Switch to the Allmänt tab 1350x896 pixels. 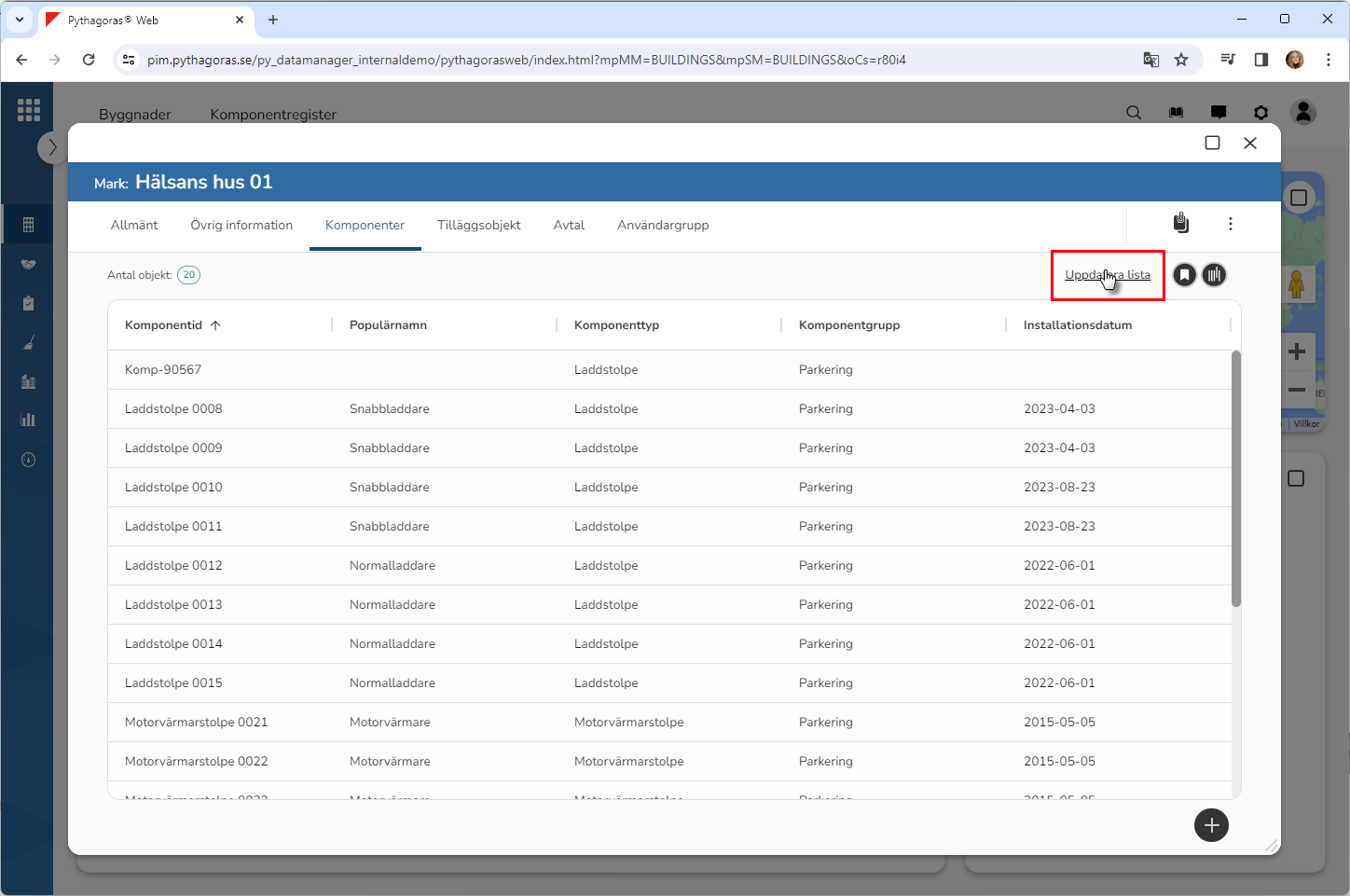coord(134,226)
